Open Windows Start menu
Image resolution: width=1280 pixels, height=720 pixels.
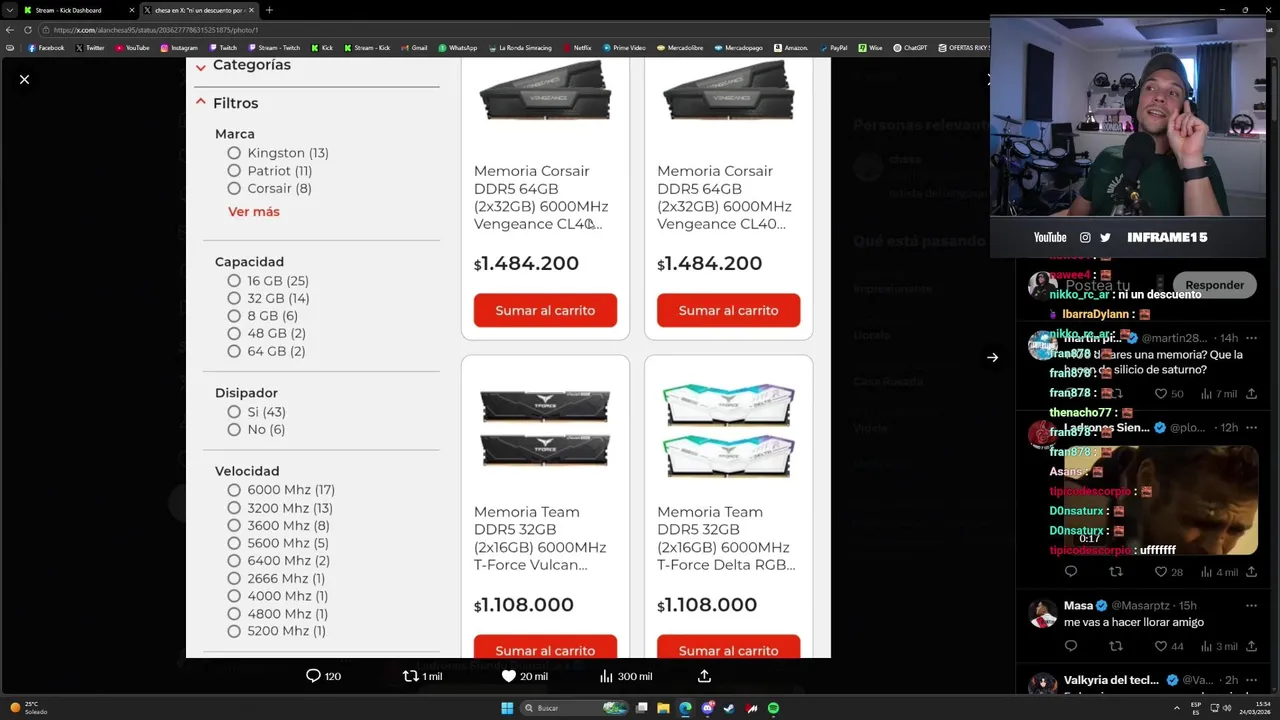coord(507,708)
